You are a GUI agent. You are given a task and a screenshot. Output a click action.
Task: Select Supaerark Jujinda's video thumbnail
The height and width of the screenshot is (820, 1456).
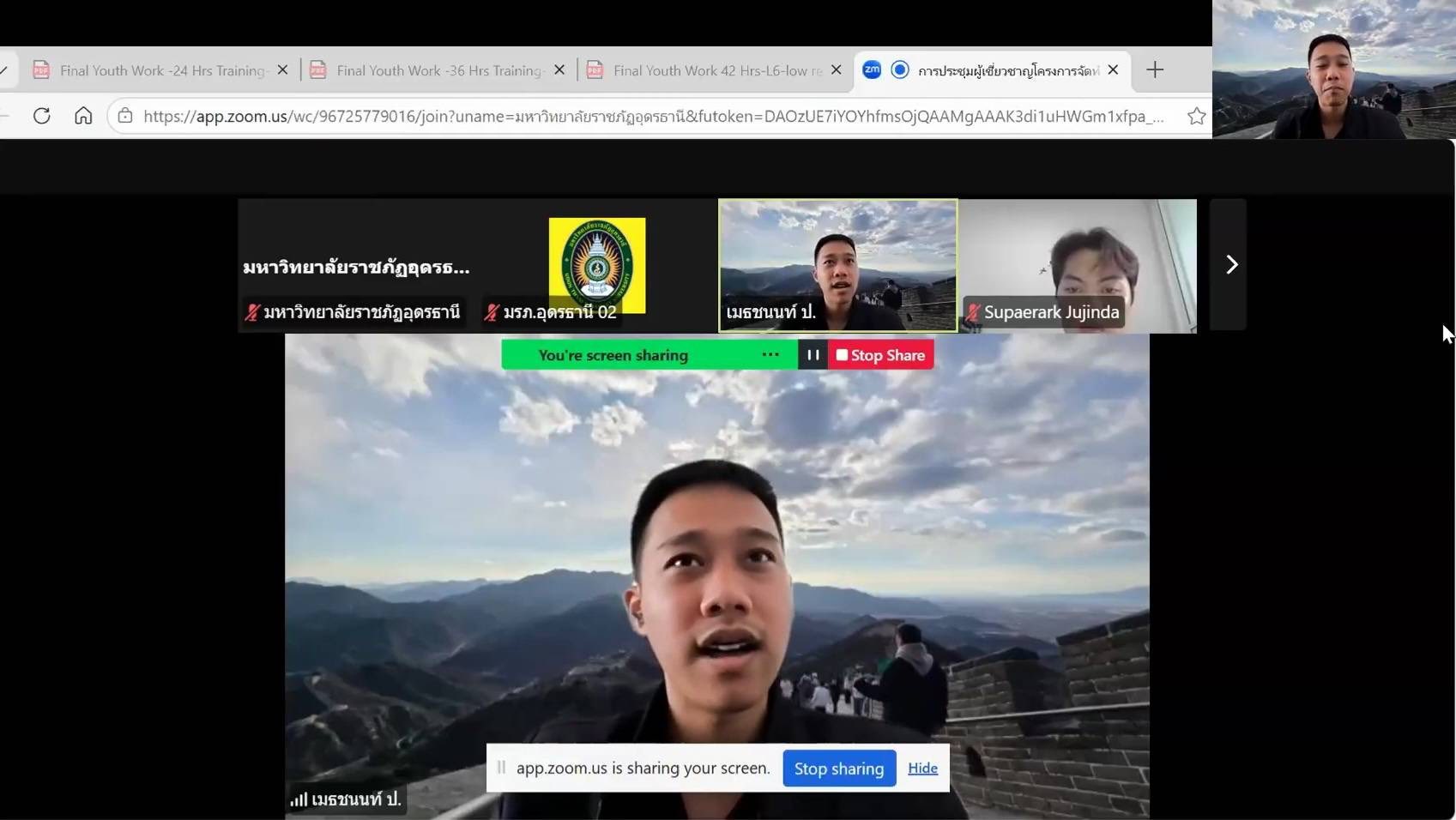[x=1078, y=266]
